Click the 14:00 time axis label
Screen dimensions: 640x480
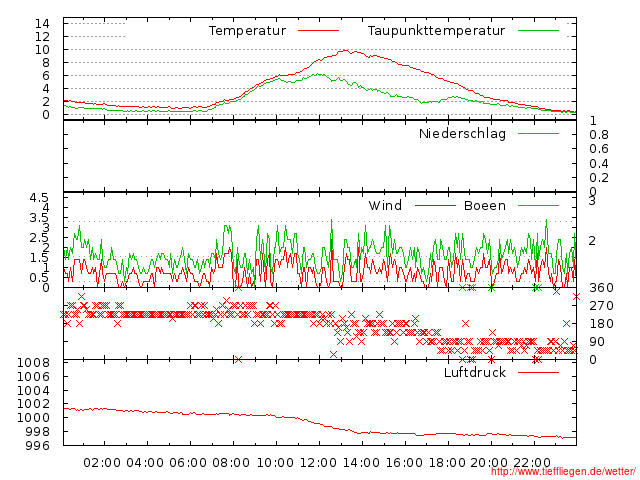pos(361,463)
